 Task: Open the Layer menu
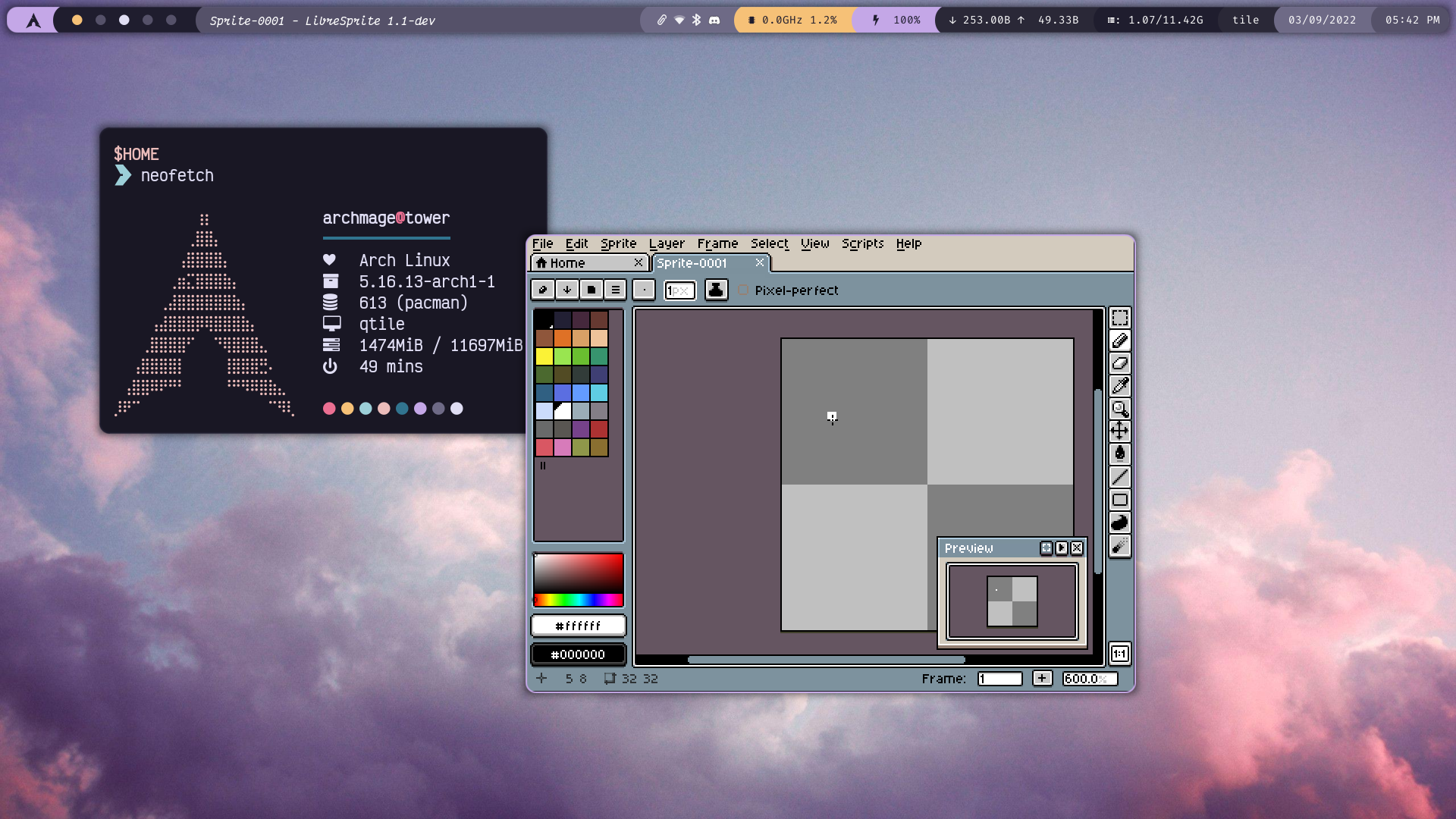click(667, 243)
